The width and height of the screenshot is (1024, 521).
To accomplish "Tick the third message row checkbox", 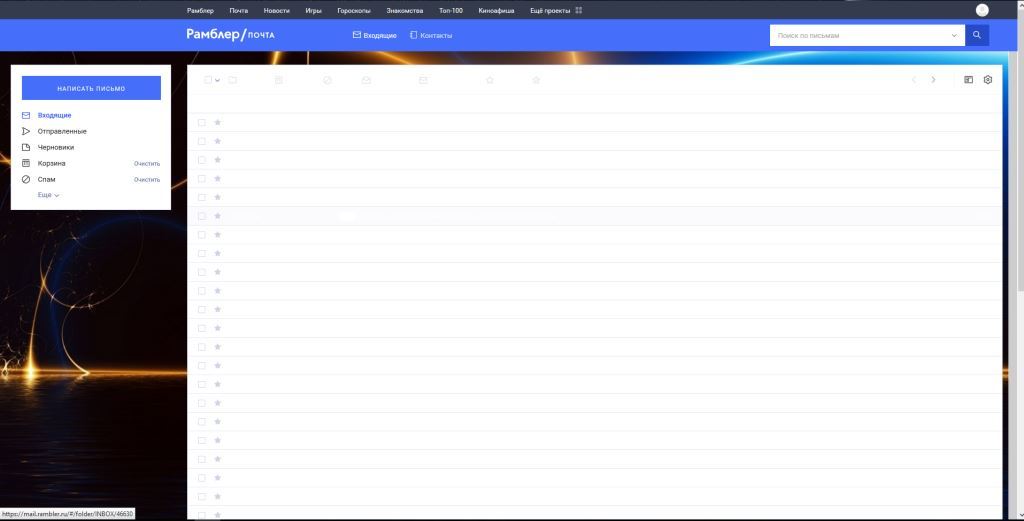I will (x=202, y=160).
